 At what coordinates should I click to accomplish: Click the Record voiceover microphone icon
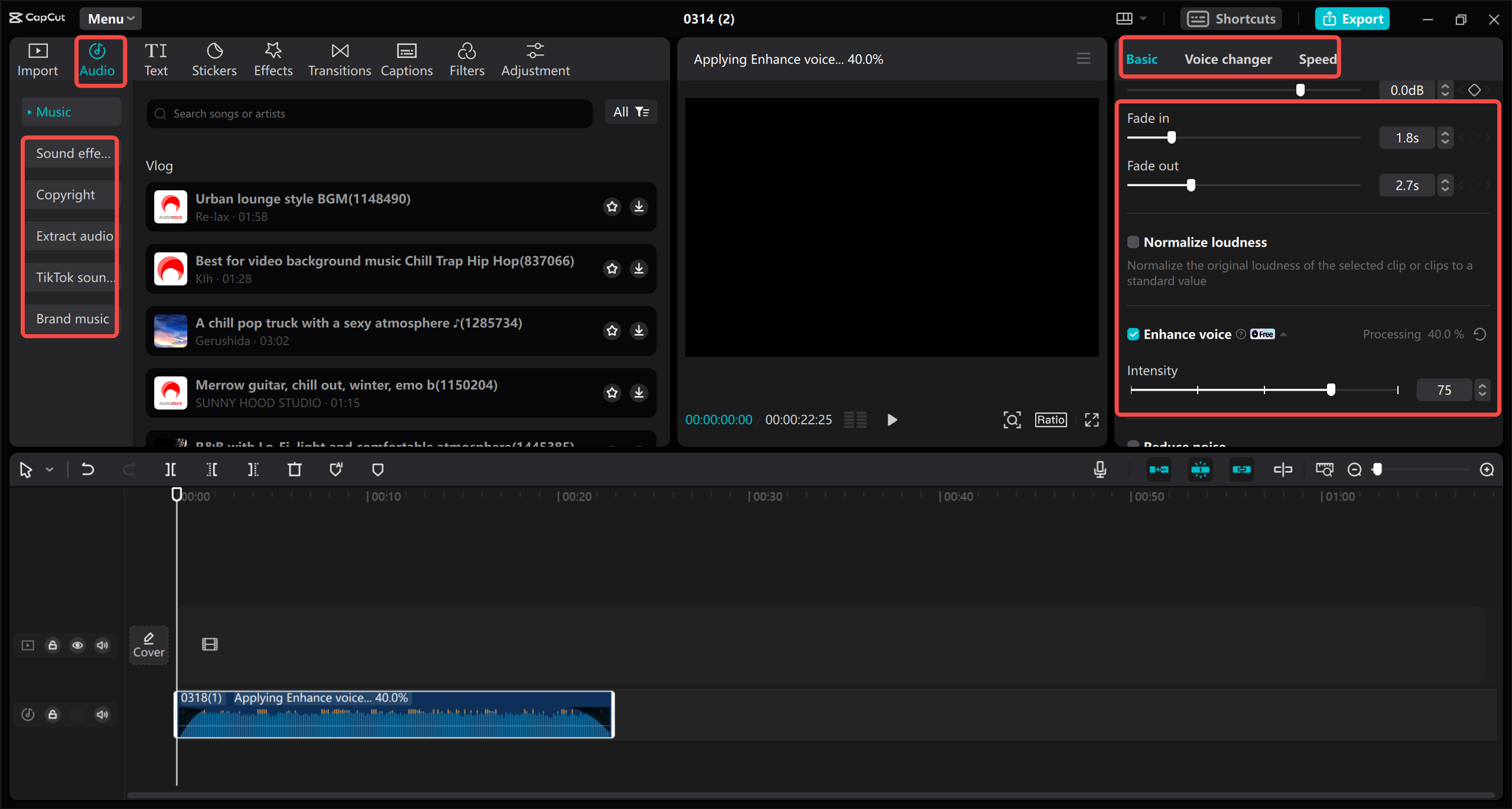point(1100,469)
